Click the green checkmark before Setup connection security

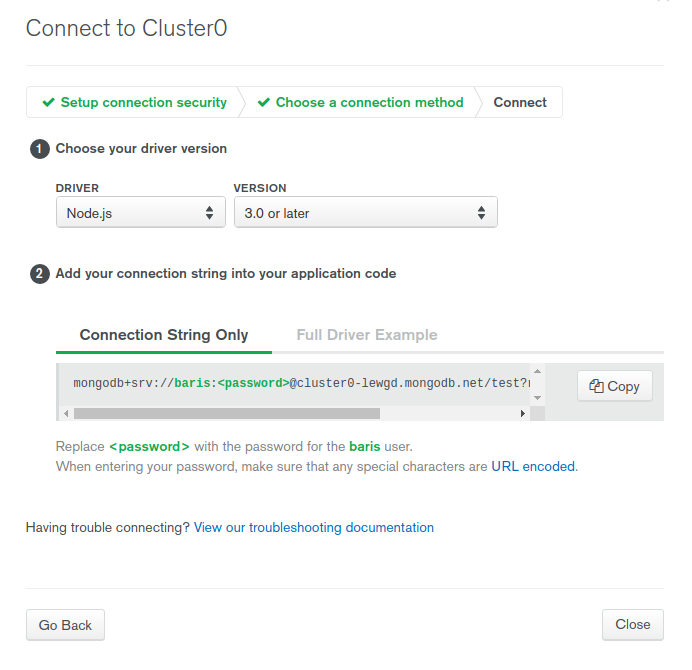click(x=49, y=102)
